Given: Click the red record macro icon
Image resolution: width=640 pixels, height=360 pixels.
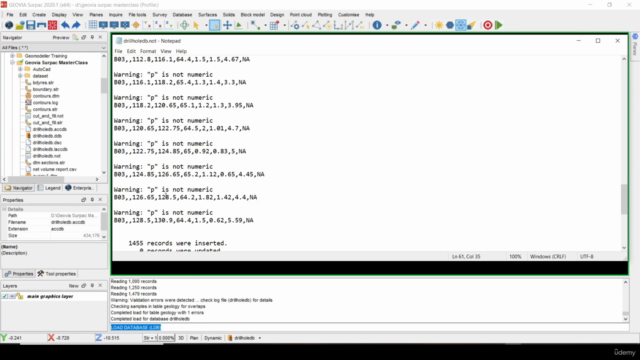Looking at the screenshot, I should coord(488,25).
